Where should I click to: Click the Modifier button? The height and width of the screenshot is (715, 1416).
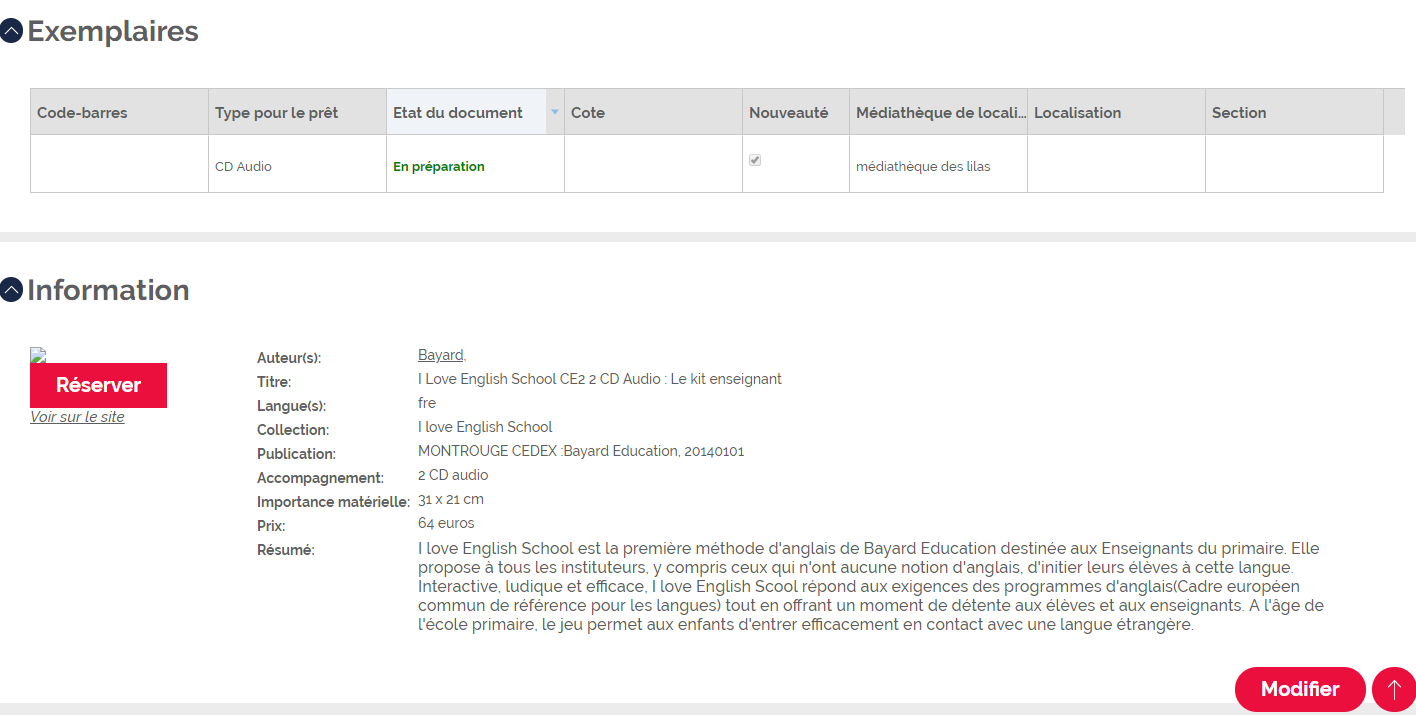tap(1300, 689)
